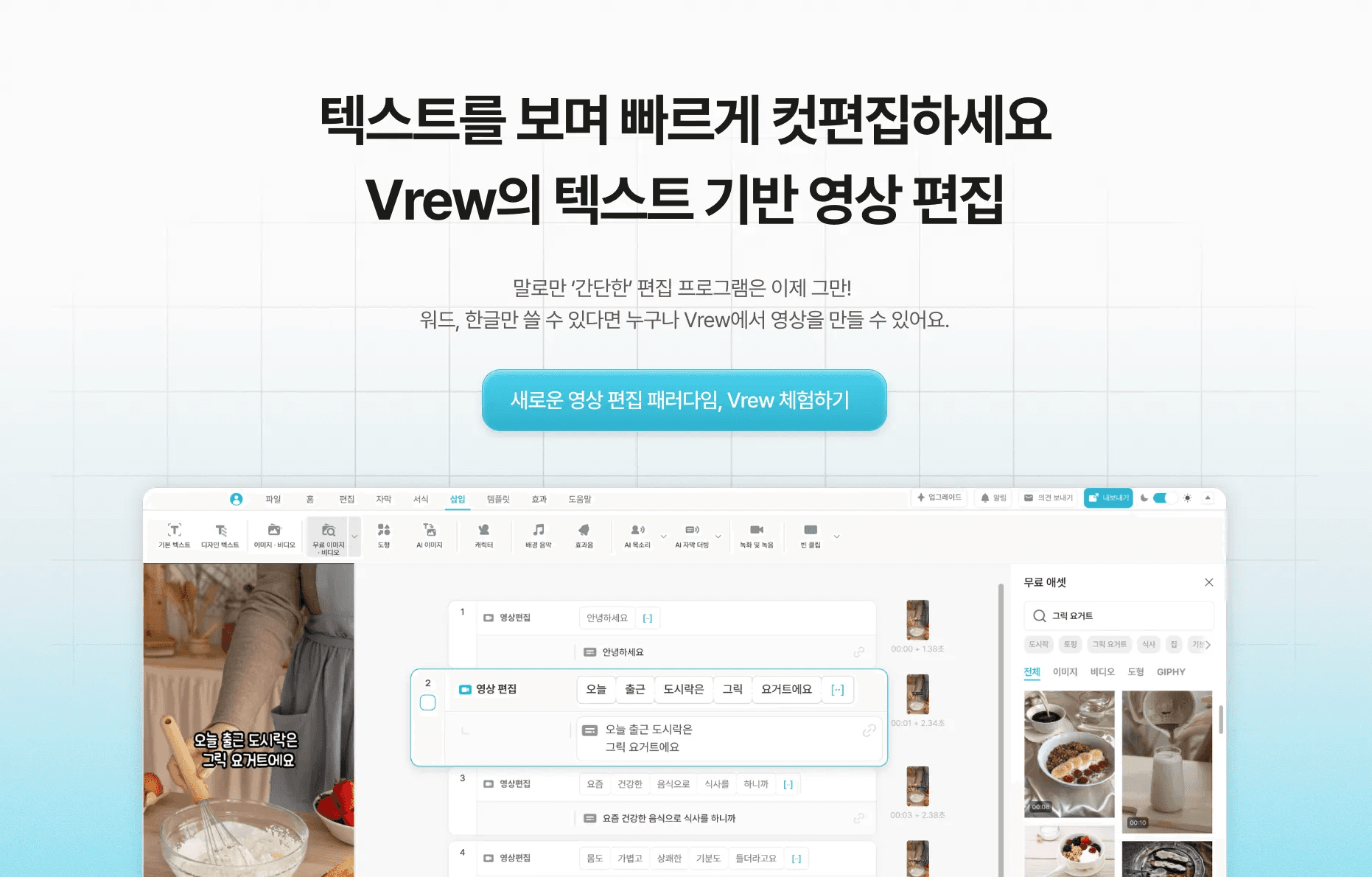Close the 무료 애셋 panel

(1208, 582)
